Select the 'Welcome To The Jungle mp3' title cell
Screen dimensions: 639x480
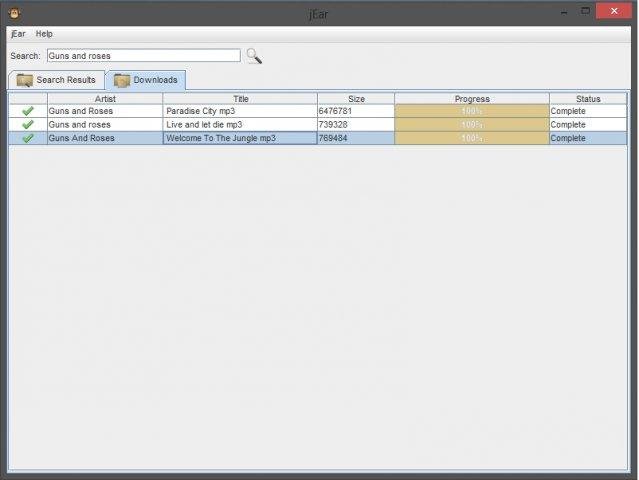240,138
